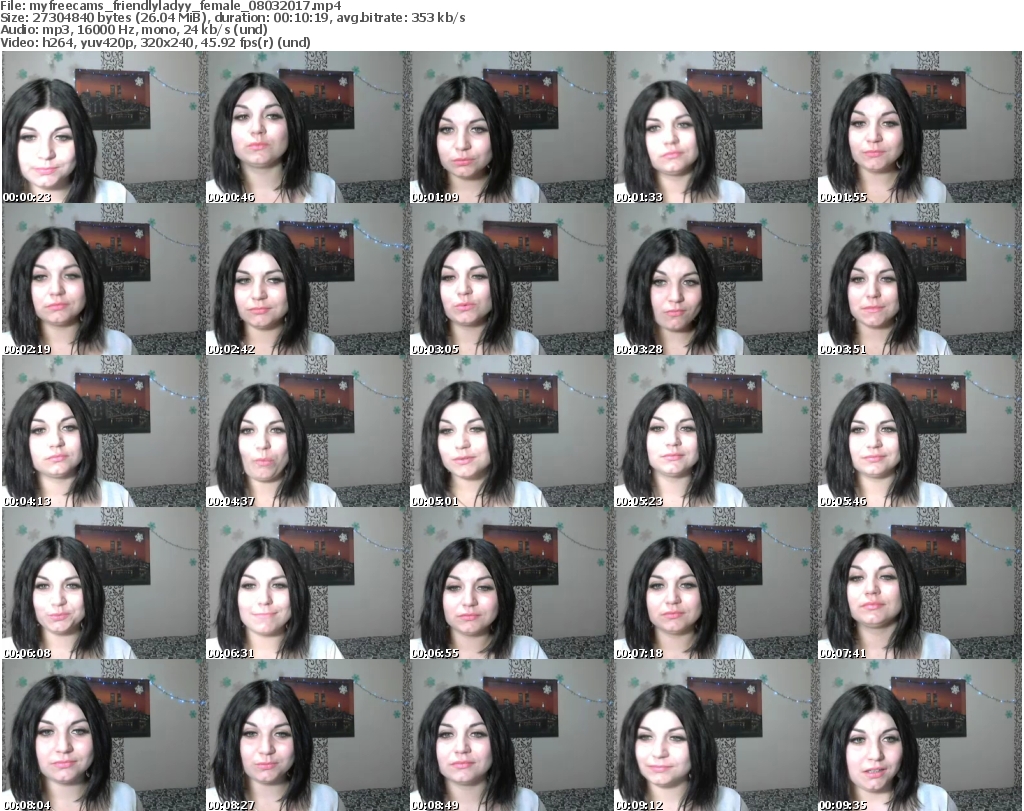Select the thumbnail frame at 00:01:55
This screenshot has width=1024, height=811.
(x=920, y=127)
